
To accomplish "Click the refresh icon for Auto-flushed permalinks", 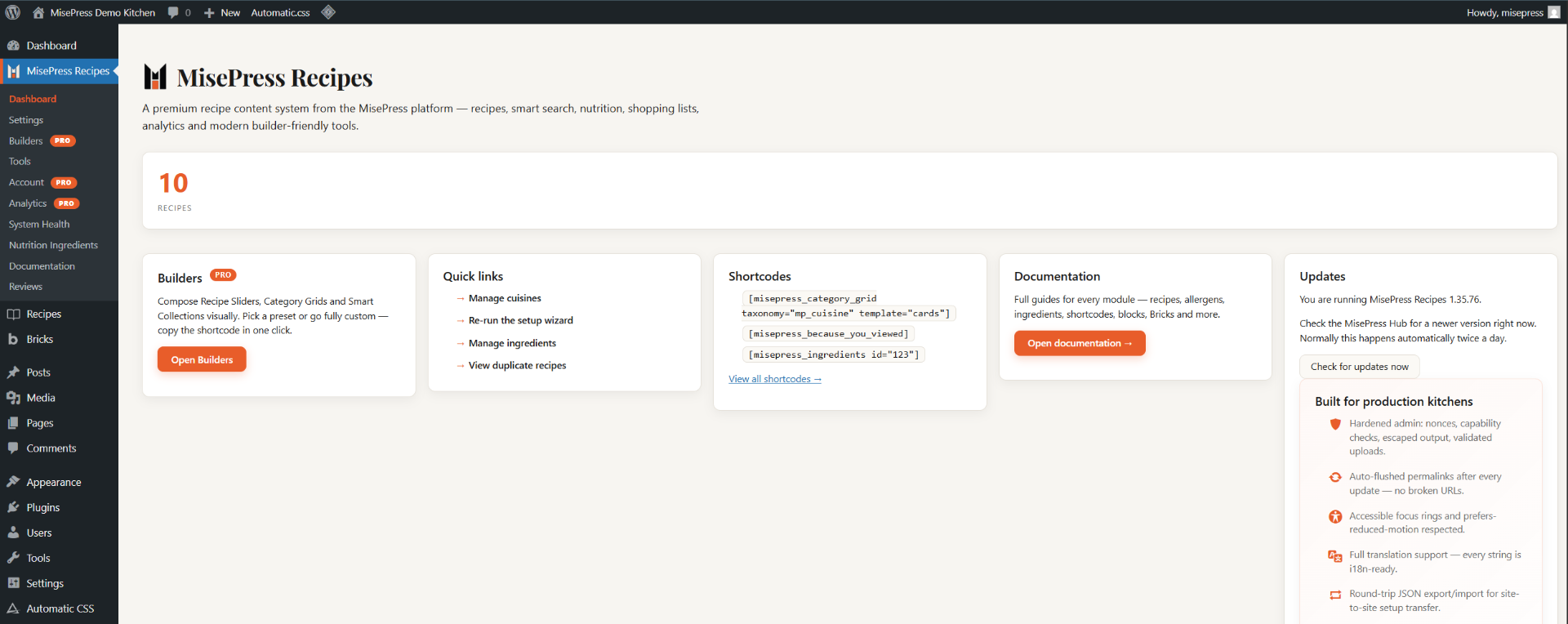I will click(1335, 477).
